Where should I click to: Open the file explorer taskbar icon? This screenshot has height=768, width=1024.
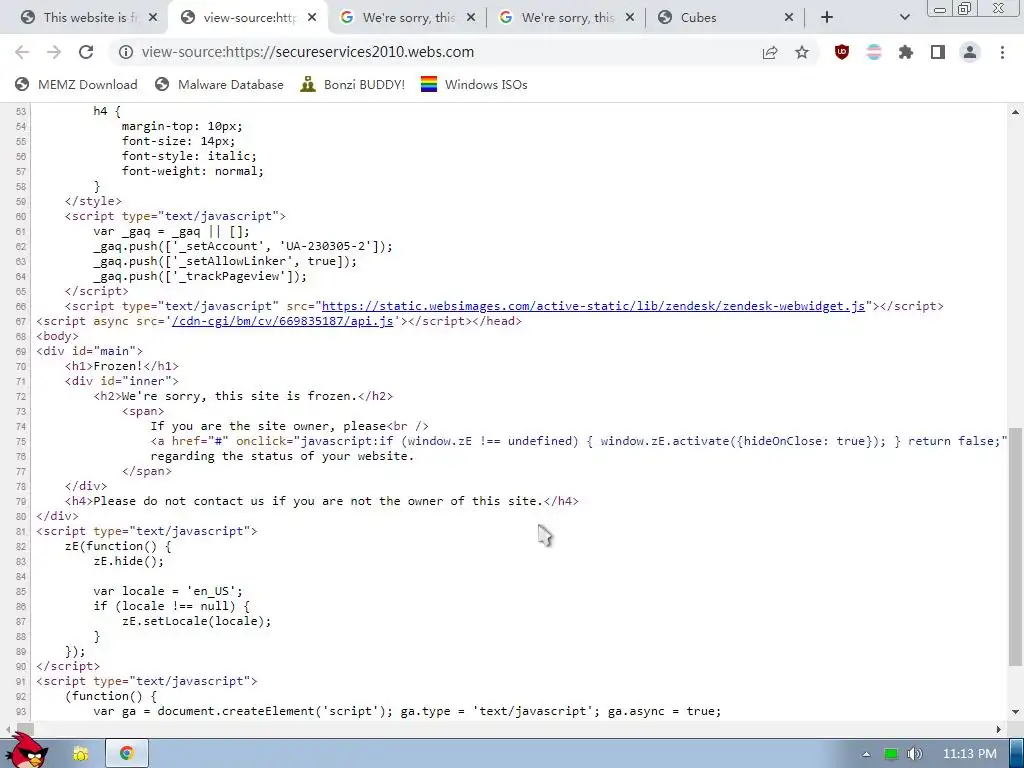pyautogui.click(x=80, y=754)
